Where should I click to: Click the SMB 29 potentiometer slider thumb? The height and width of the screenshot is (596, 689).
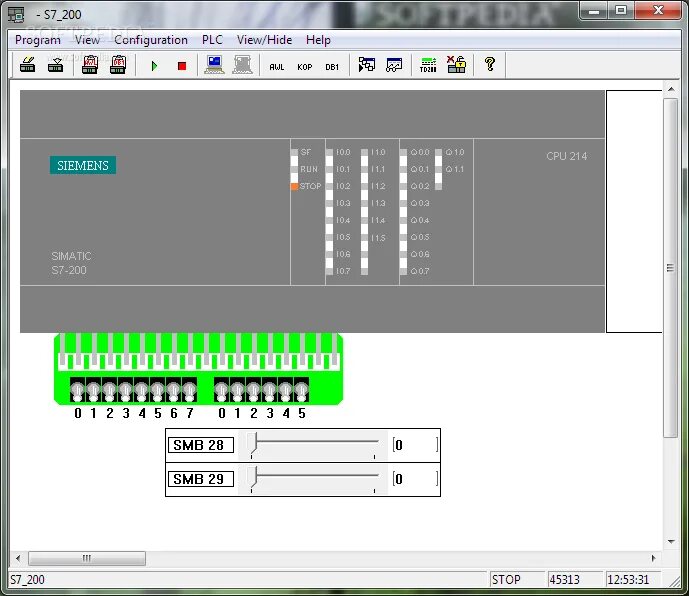coord(252,477)
